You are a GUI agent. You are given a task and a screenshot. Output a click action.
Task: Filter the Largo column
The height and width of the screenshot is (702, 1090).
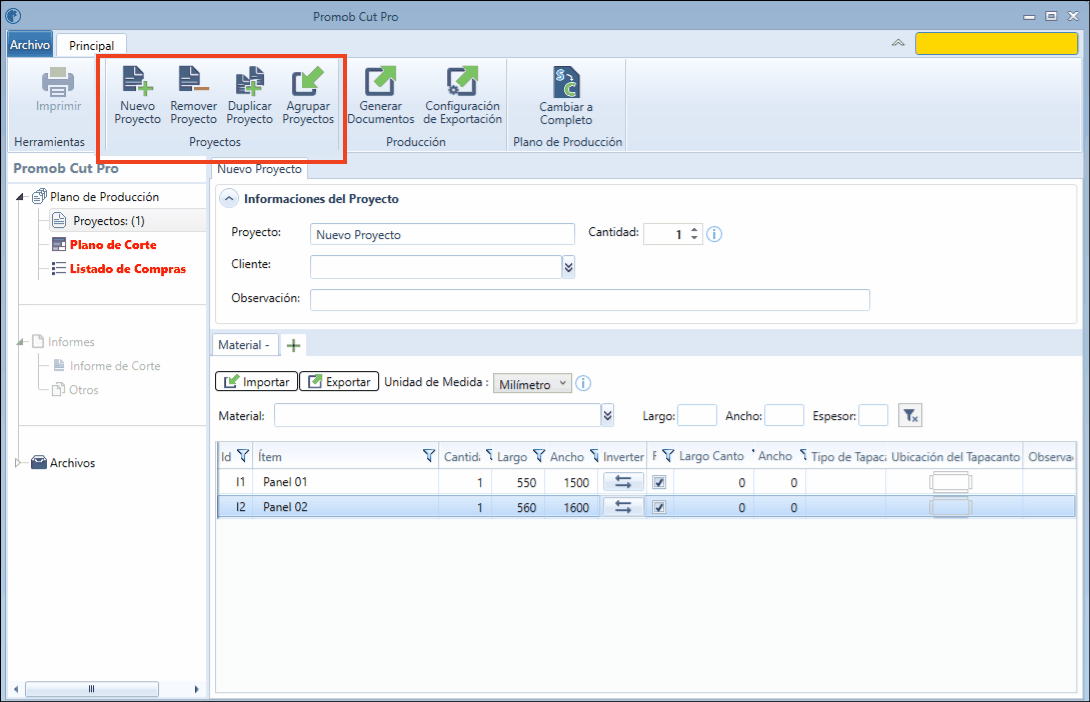click(539, 456)
